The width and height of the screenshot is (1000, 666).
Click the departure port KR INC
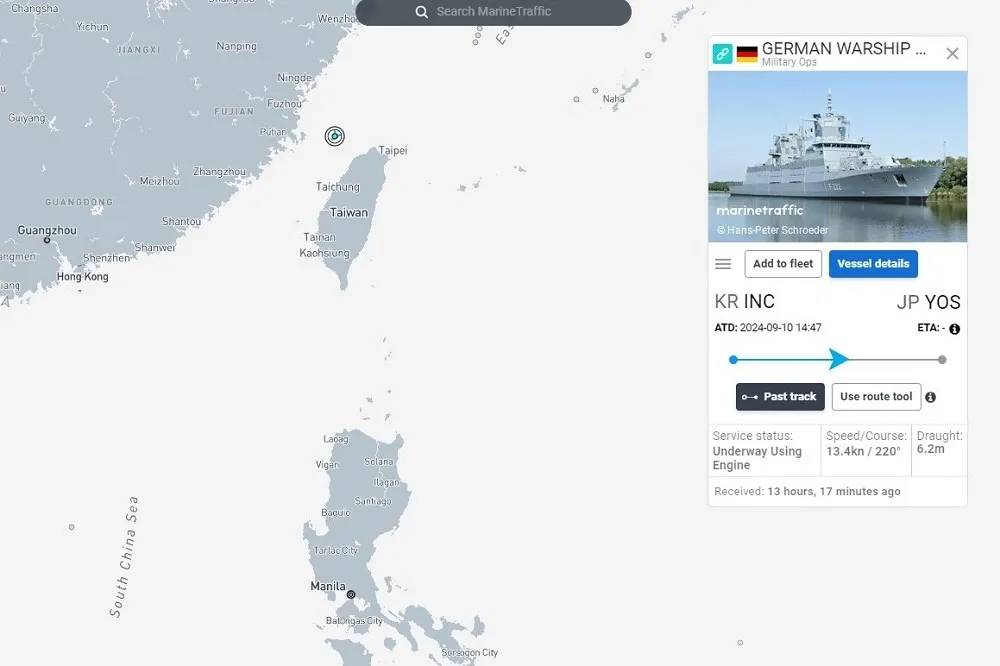click(745, 302)
